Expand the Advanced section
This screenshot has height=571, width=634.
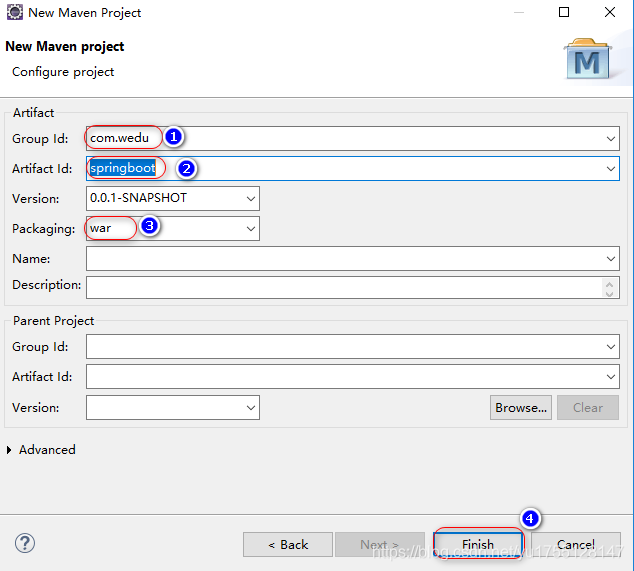click(9, 450)
